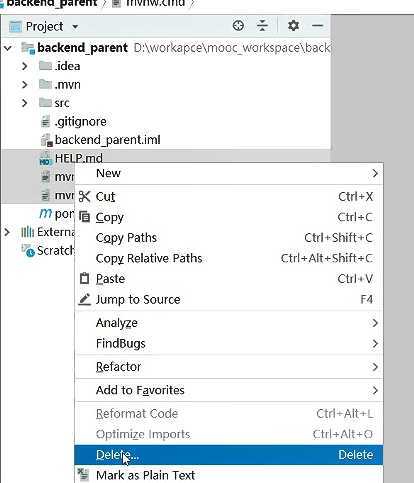Expand the .mvn folder

(24, 84)
